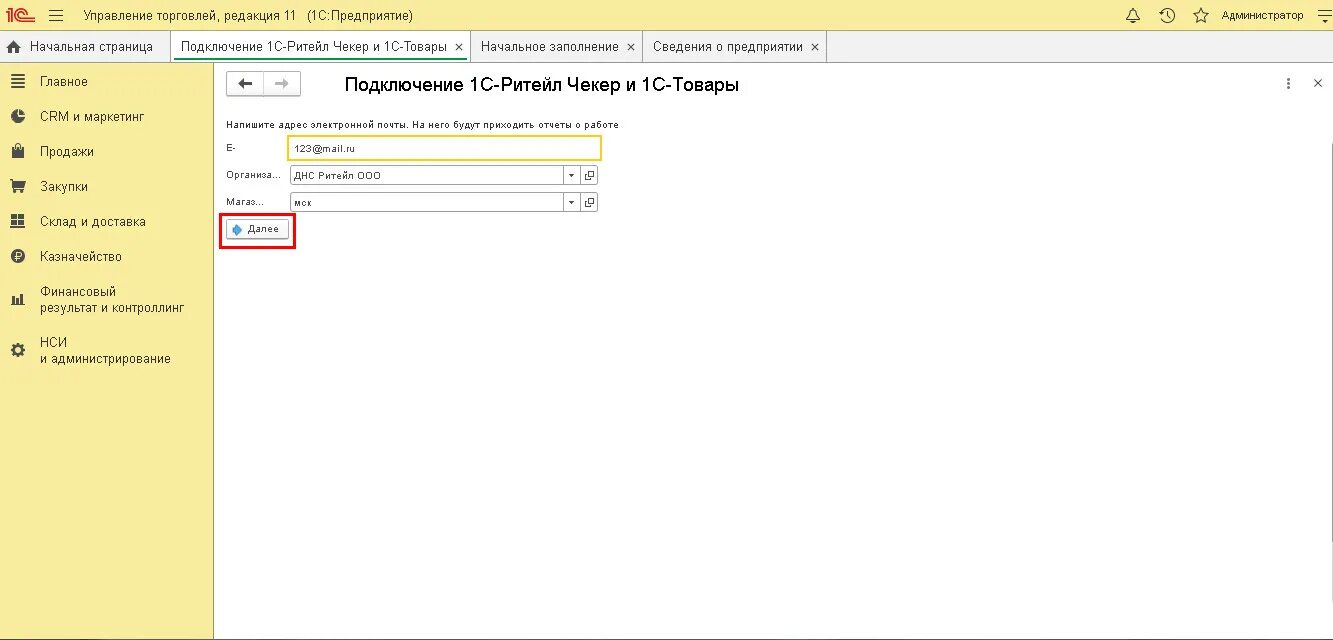This screenshot has width=1333, height=640.
Task: Open notifications bell icon
Action: pos(1133,15)
